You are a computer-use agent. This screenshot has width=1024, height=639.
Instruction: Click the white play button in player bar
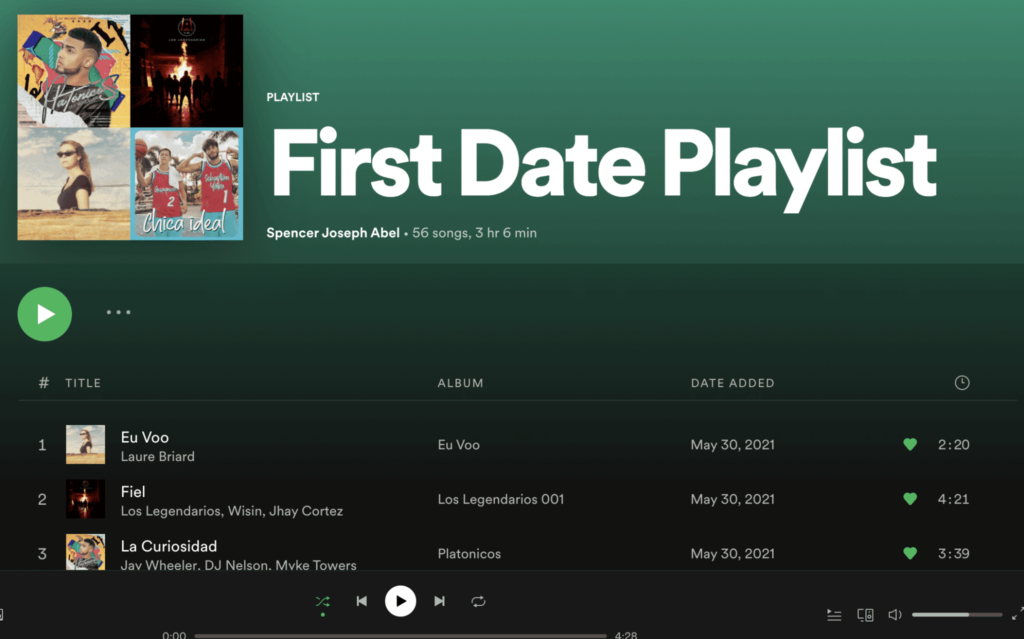[x=400, y=601]
